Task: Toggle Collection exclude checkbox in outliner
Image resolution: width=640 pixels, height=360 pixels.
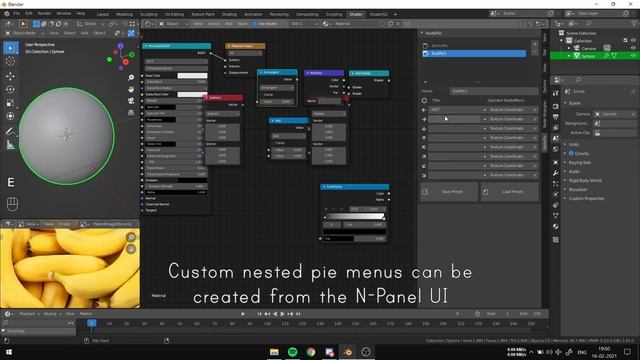Action: pos(625,40)
